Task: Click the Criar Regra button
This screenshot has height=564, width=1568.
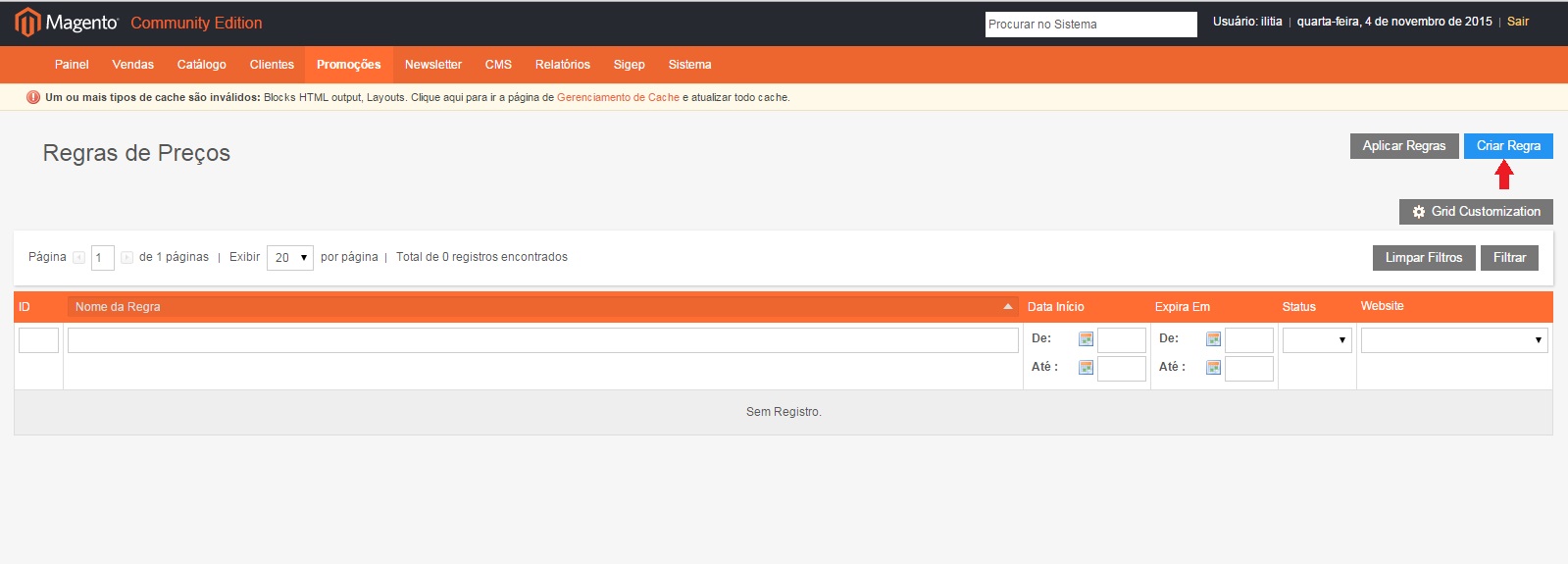Action: tap(1508, 146)
